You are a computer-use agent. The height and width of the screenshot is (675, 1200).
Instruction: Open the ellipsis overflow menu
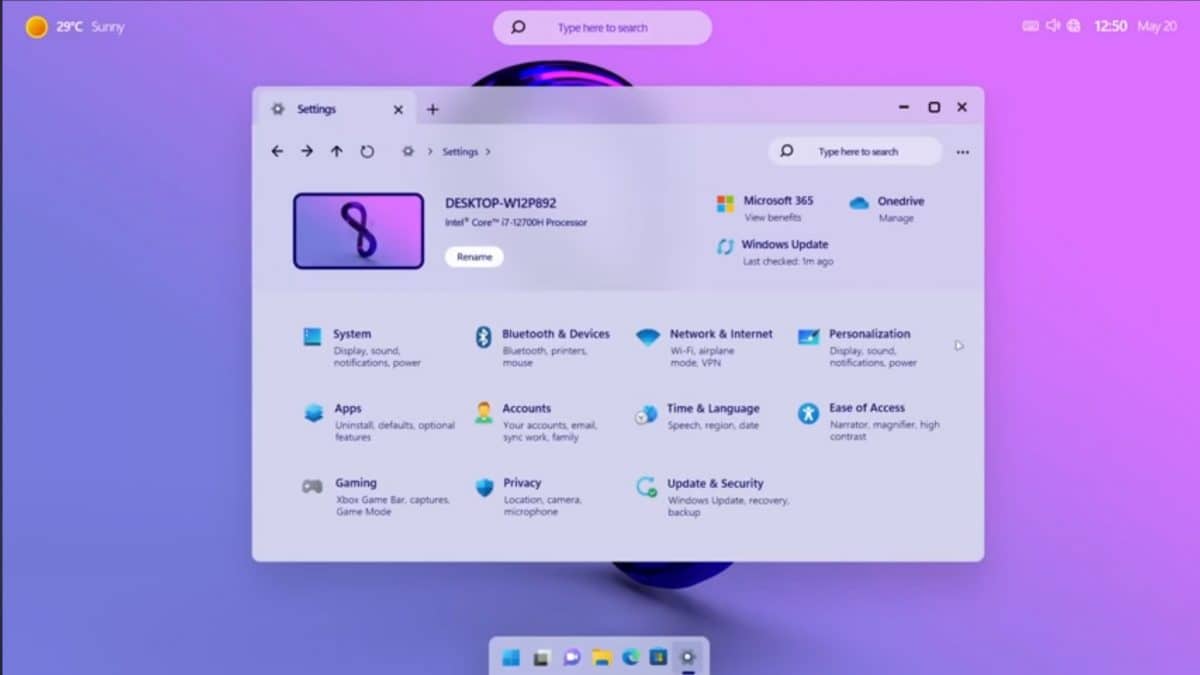963,151
